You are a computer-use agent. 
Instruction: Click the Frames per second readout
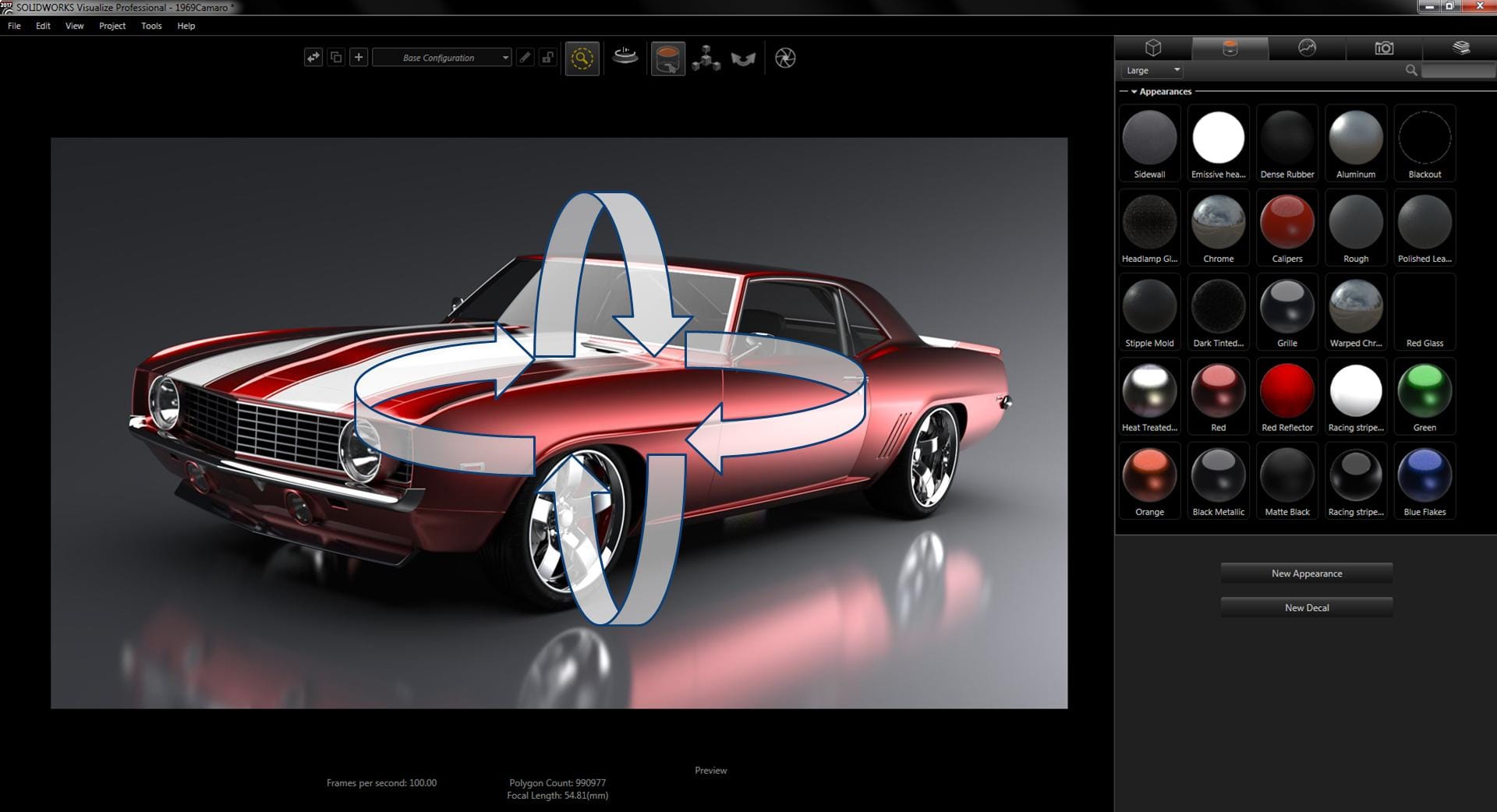click(x=381, y=783)
